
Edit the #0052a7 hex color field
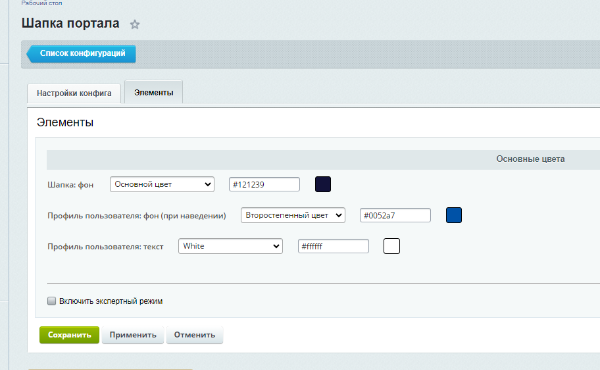click(395, 215)
